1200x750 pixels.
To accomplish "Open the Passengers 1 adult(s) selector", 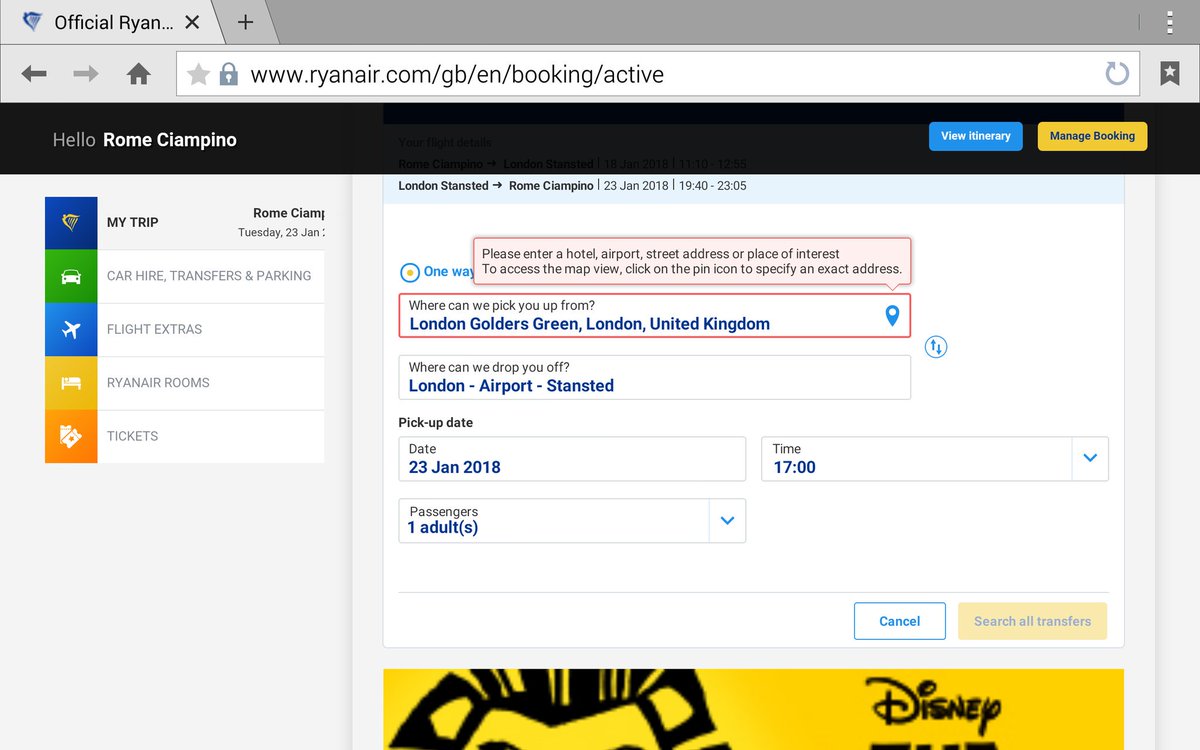I will 572,520.
